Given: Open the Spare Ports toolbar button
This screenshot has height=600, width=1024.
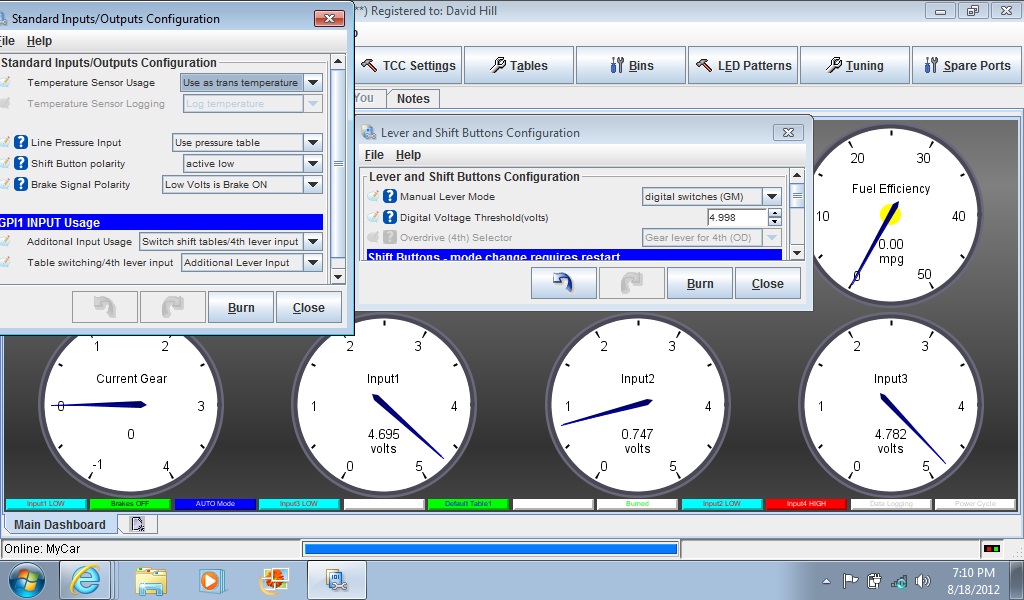Looking at the screenshot, I should pyautogui.click(x=967, y=65).
